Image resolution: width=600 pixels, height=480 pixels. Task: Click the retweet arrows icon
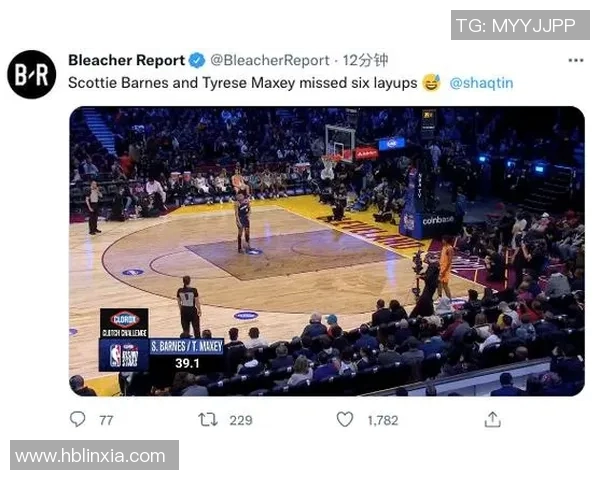pos(208,420)
